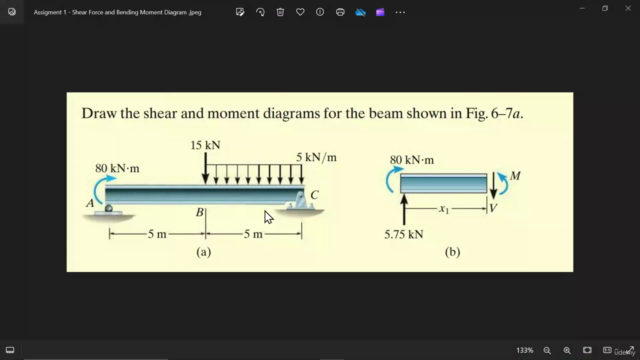Toggle the filmstrip icon at bottom left
Screen dimensions: 640x360
tap(10, 350)
